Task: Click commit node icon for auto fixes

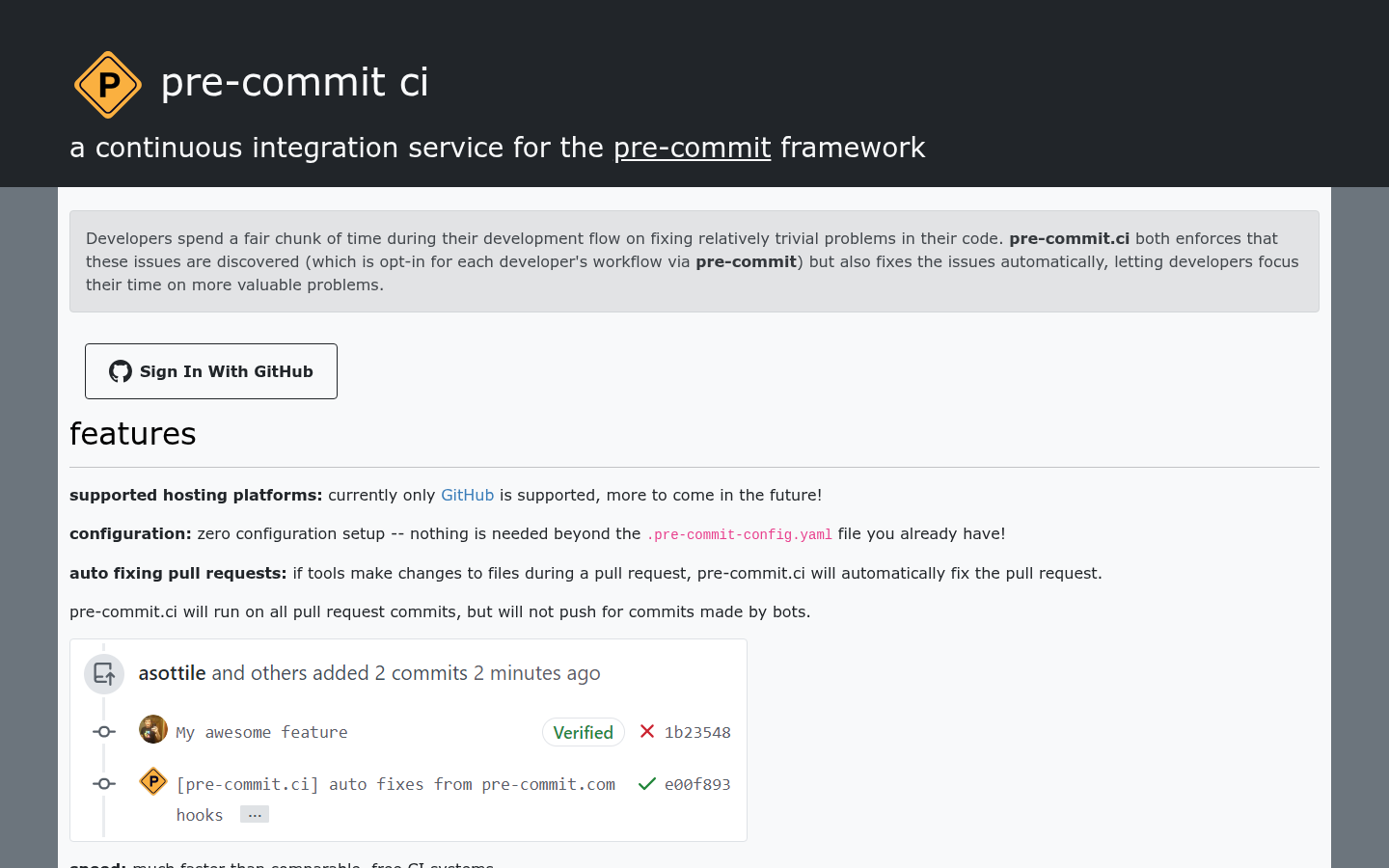Action: (104, 784)
